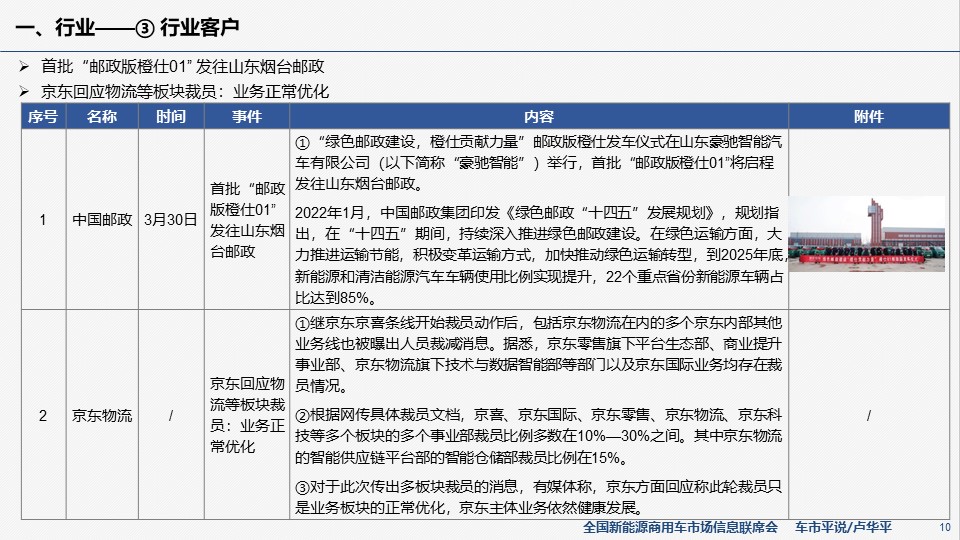Click paragraph starting ②根据网传具体裁员文档

(539, 436)
